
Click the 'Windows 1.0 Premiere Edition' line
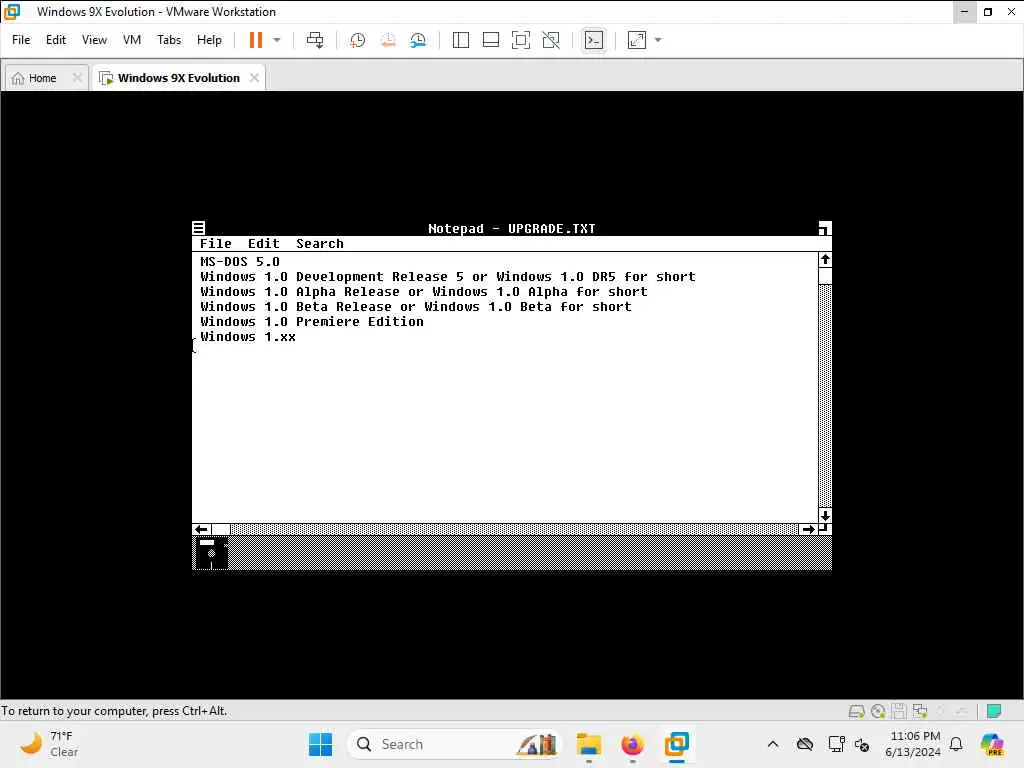click(312, 322)
